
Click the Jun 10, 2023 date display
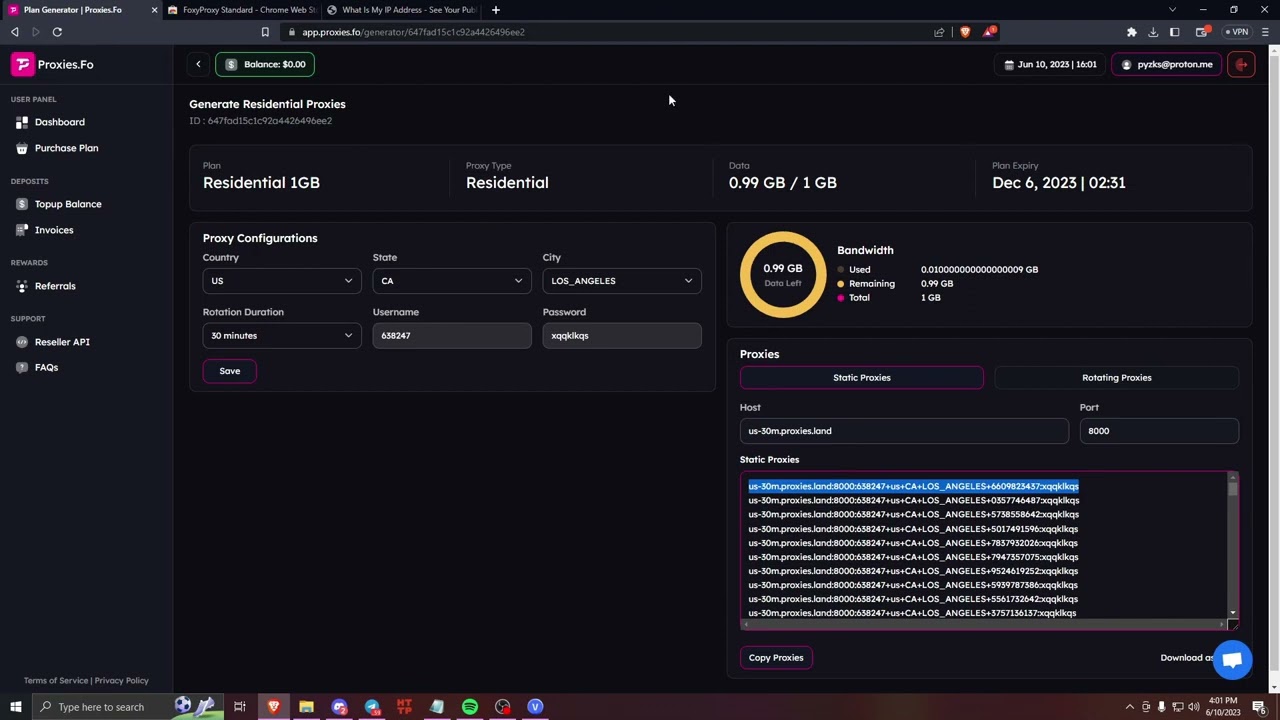(1051, 64)
